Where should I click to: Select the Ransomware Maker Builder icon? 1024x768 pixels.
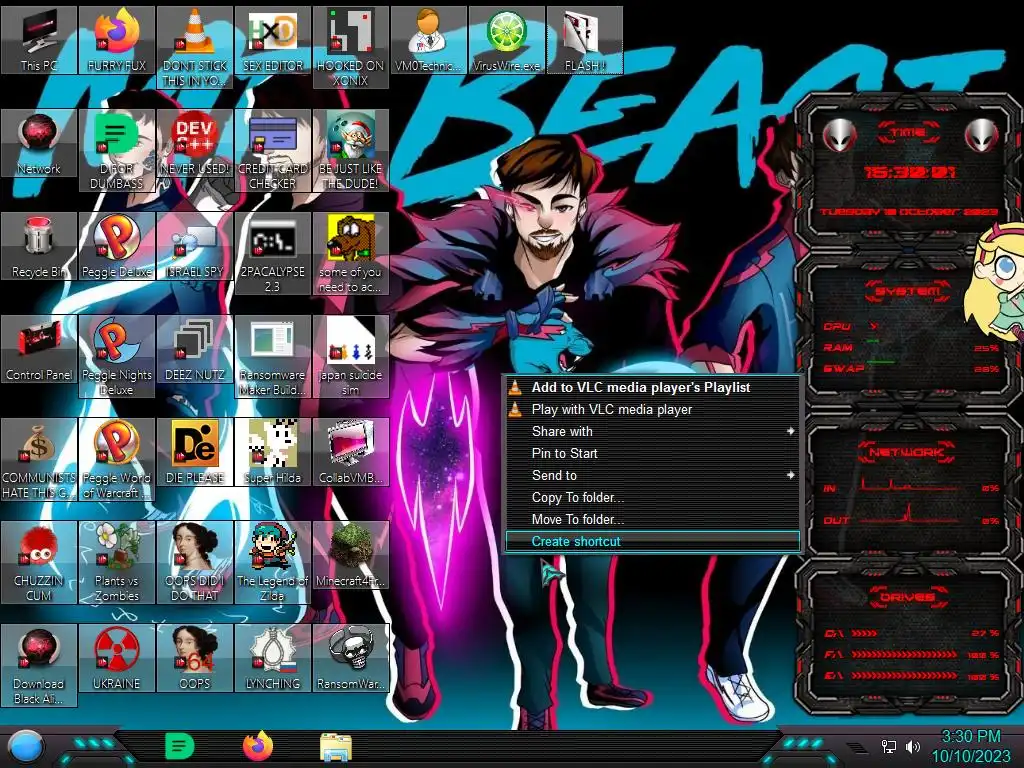(272, 357)
